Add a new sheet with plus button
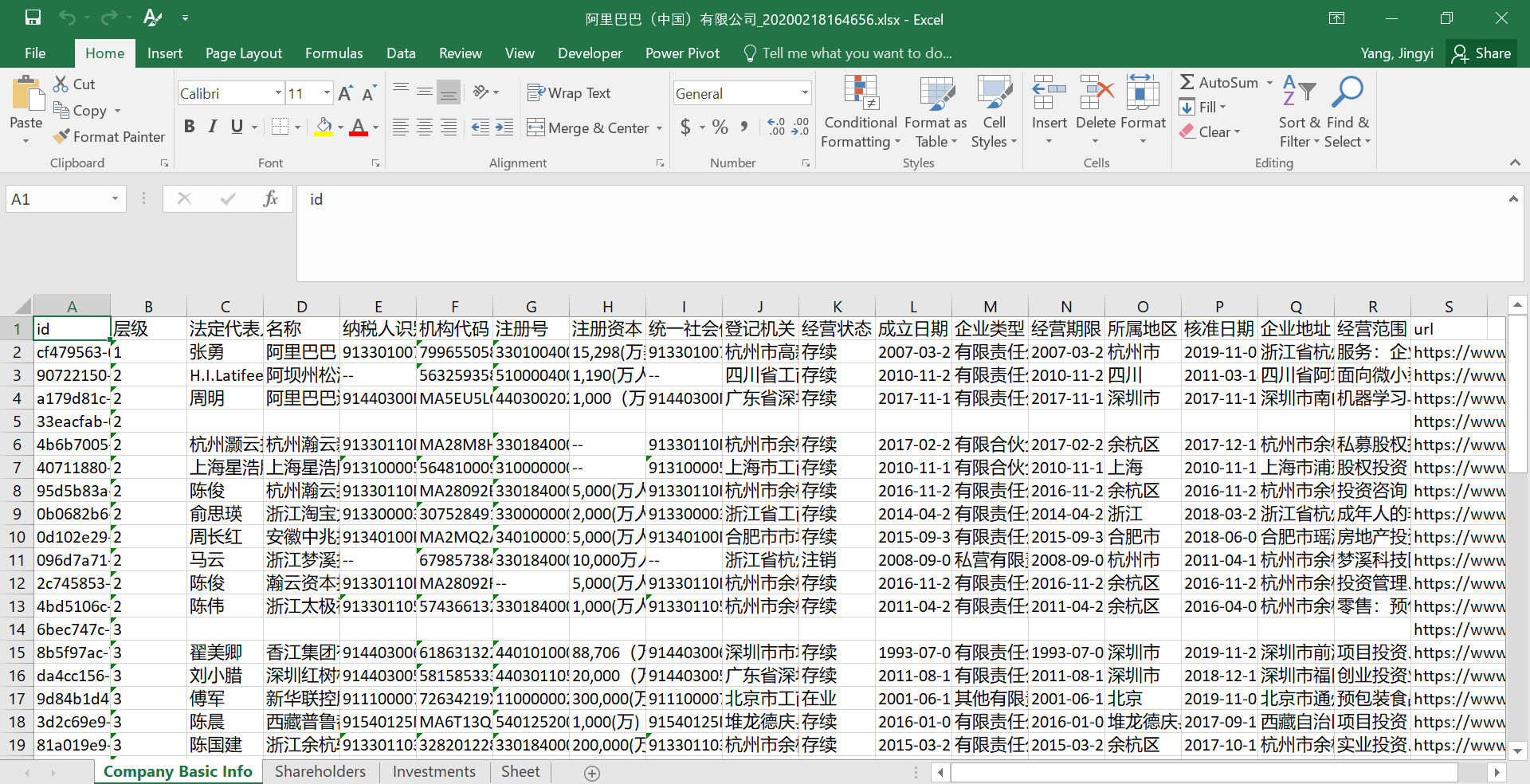The image size is (1530, 784). pos(592,773)
